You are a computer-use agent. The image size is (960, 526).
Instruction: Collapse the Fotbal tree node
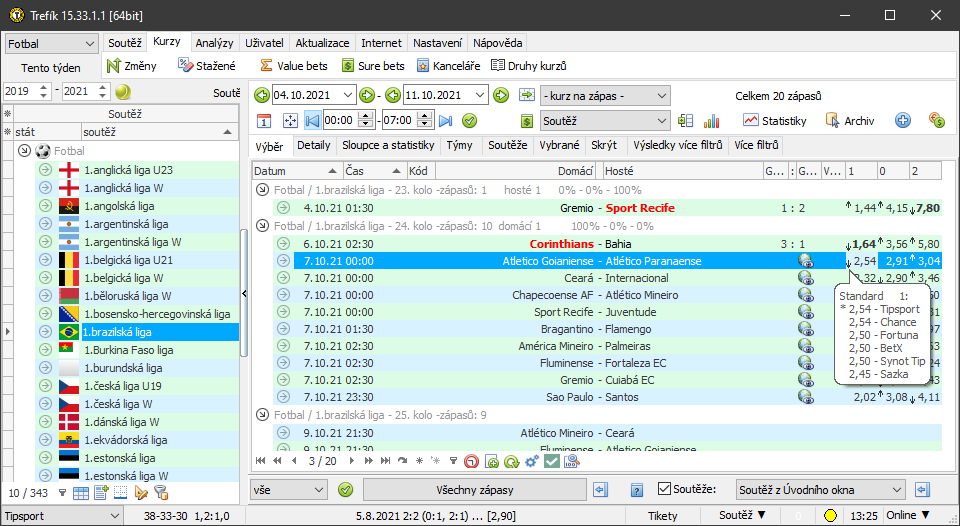24,151
